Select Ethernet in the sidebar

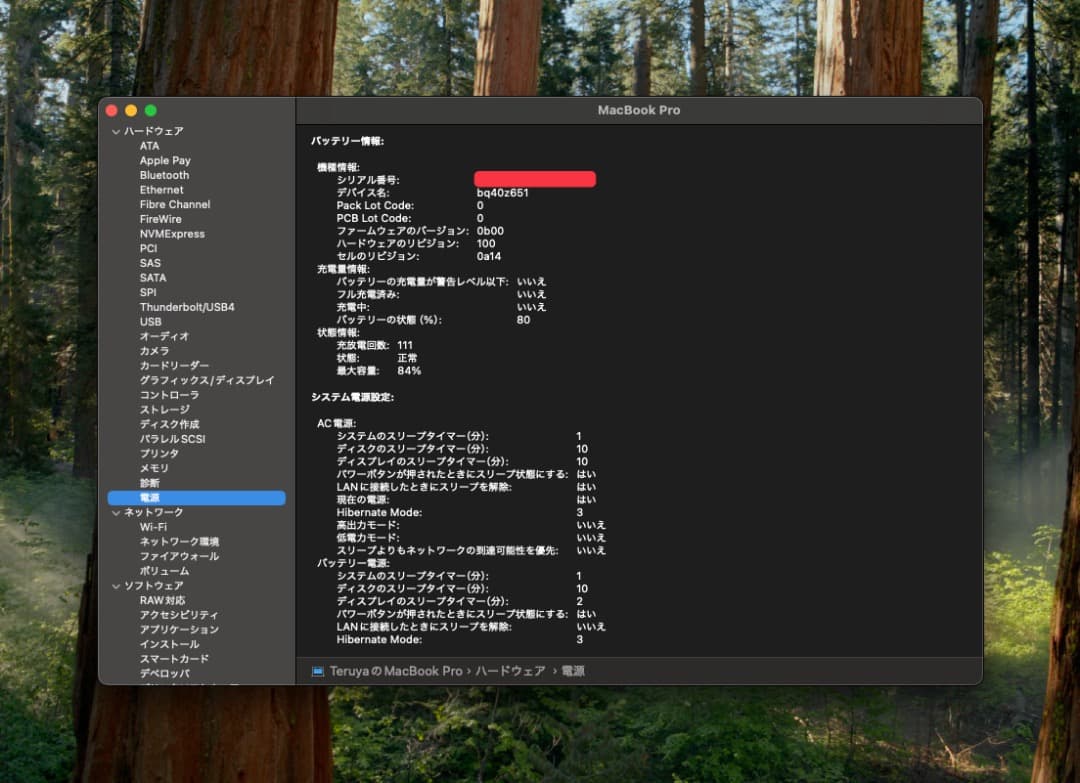(160, 189)
